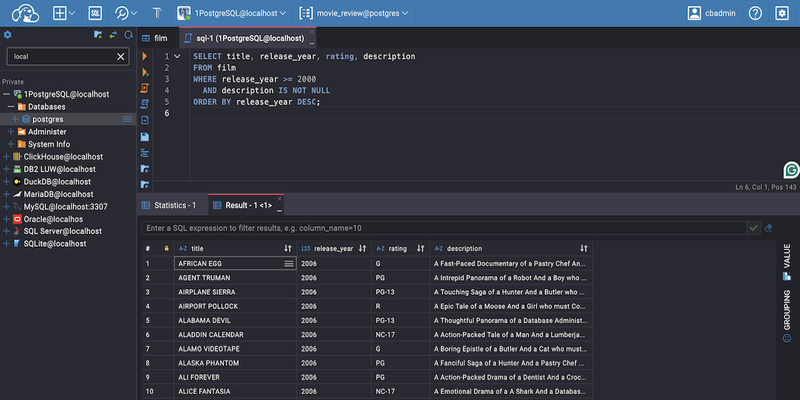Expand the System Info tree node

[x=11, y=144]
